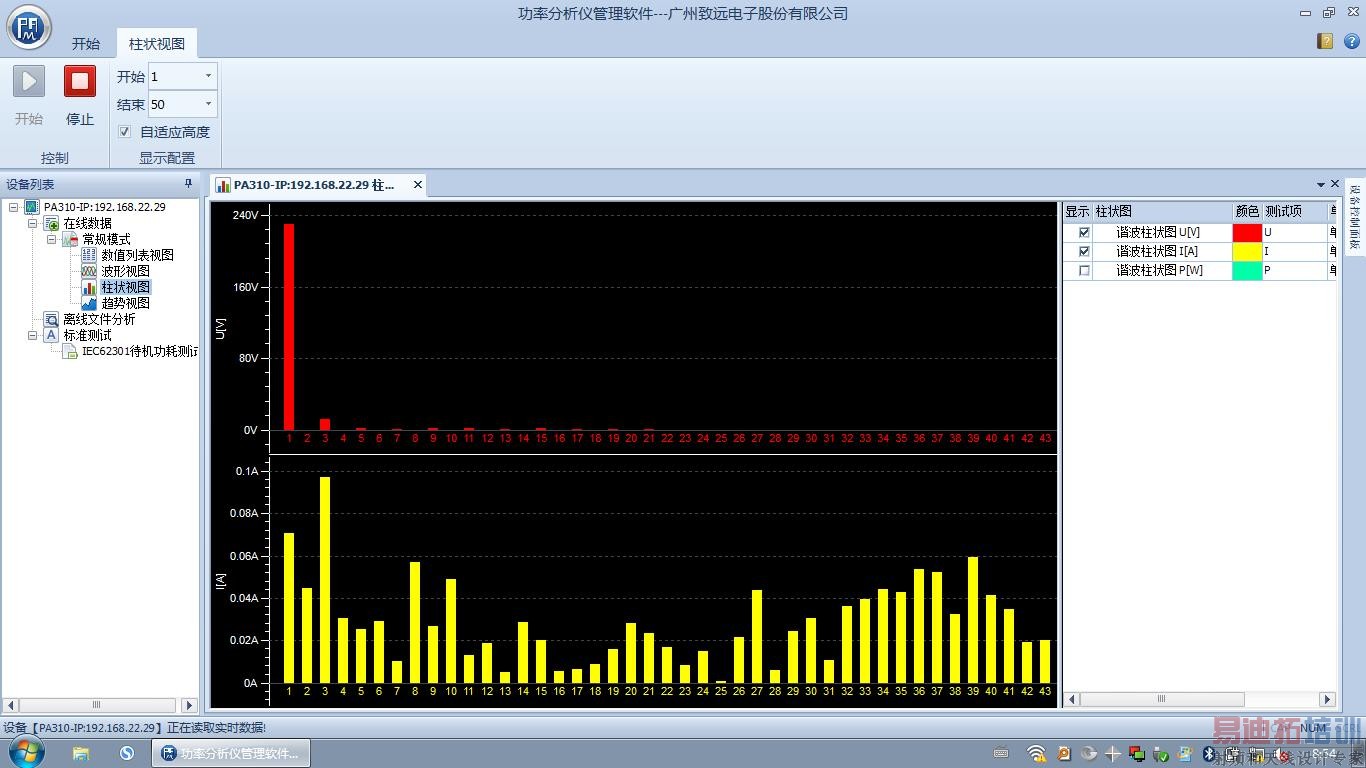Switch to the 开始 ribbon tab
1366x768 pixels.
86,44
